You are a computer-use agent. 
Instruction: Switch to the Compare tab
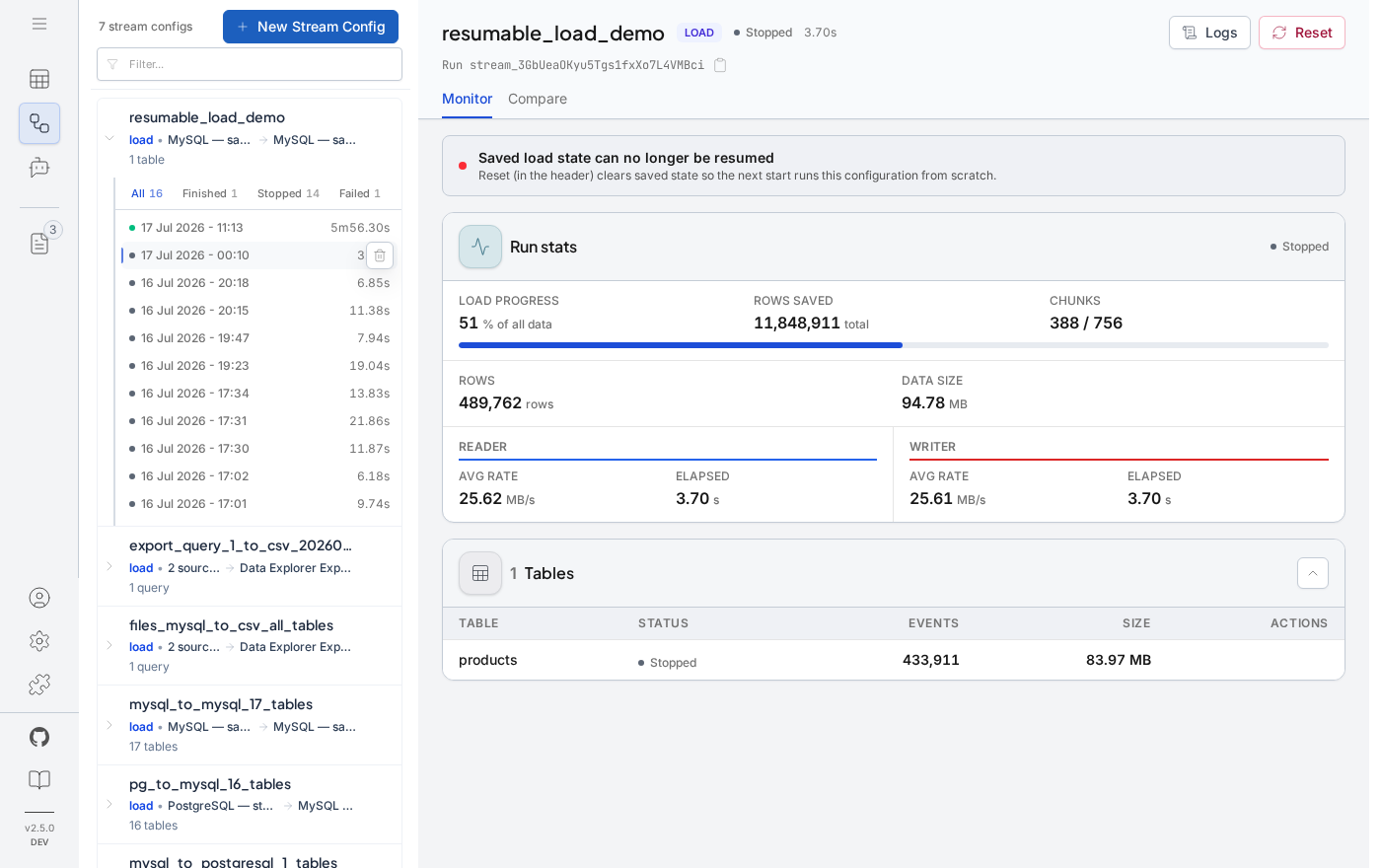538,99
